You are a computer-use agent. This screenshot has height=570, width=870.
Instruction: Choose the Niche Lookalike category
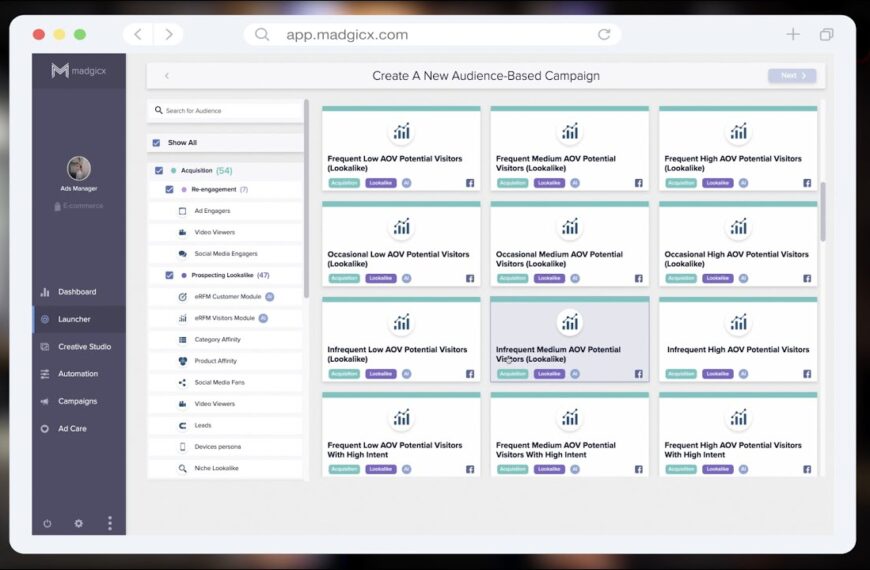pyautogui.click(x=216, y=468)
